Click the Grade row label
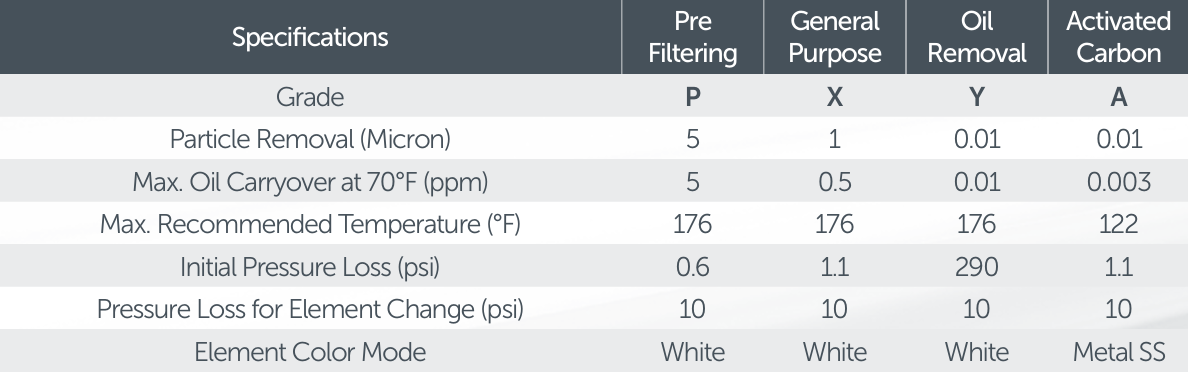1188x372 pixels. pos(310,97)
